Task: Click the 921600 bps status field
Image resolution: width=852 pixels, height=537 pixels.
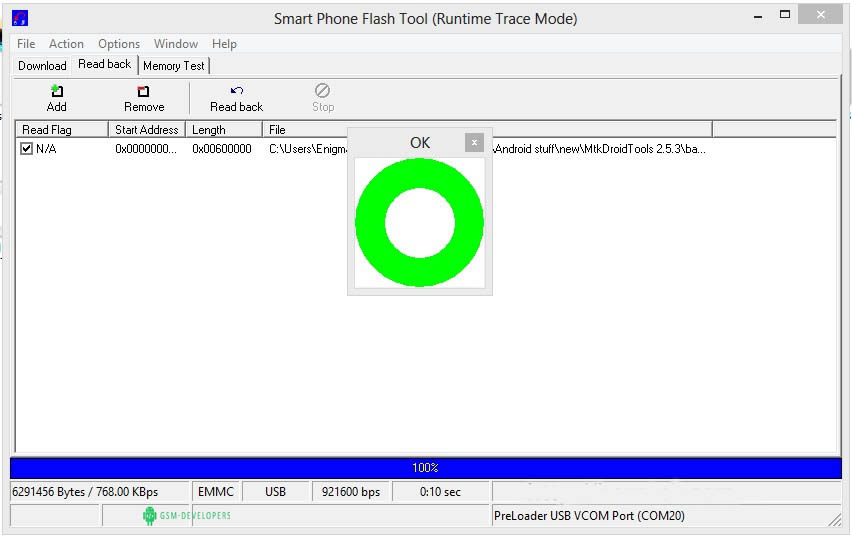Action: pyautogui.click(x=350, y=492)
